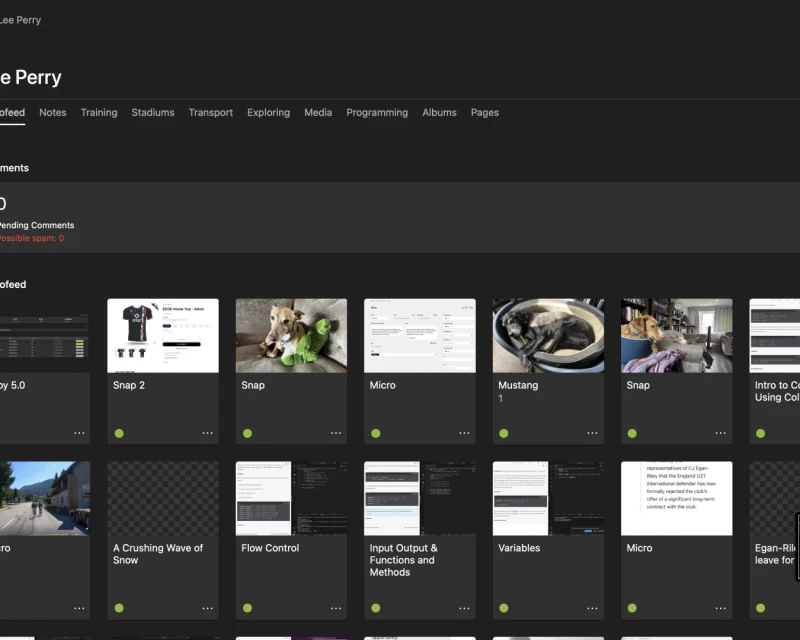This screenshot has width=800, height=640.
Task: Click green status dot on Intro to Co card
Action: tap(761, 433)
